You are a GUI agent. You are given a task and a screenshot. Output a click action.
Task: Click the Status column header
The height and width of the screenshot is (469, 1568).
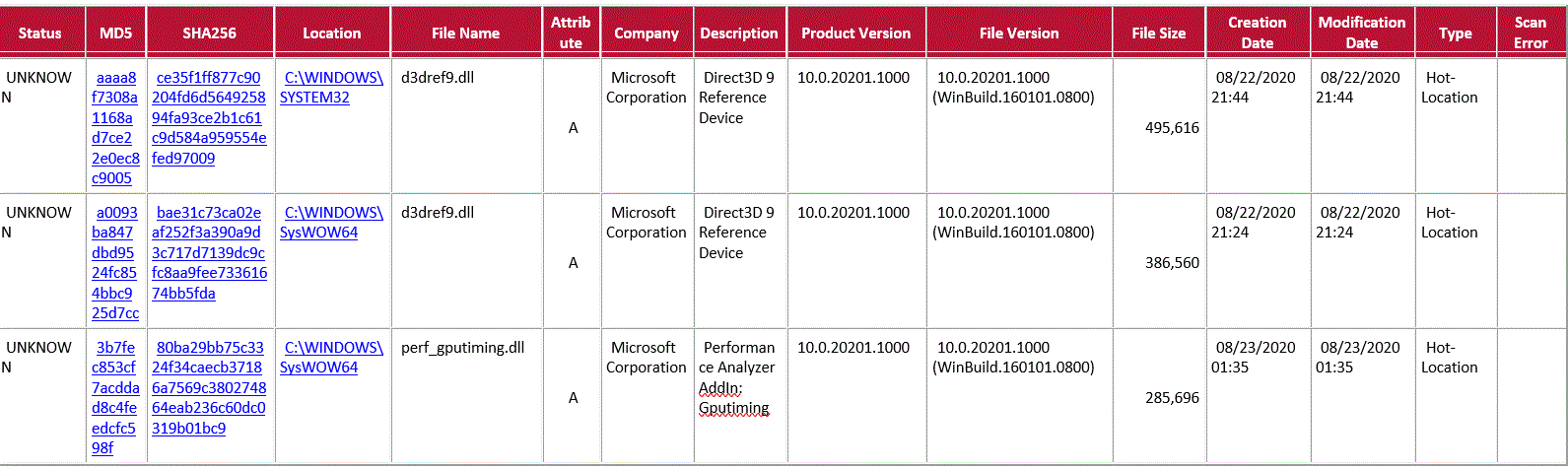point(40,33)
